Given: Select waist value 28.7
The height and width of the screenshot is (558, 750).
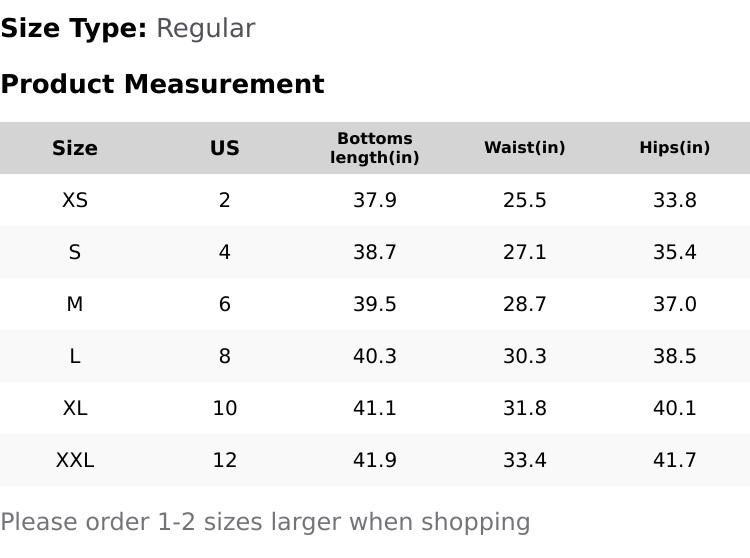Looking at the screenshot, I should pyautogui.click(x=525, y=304).
